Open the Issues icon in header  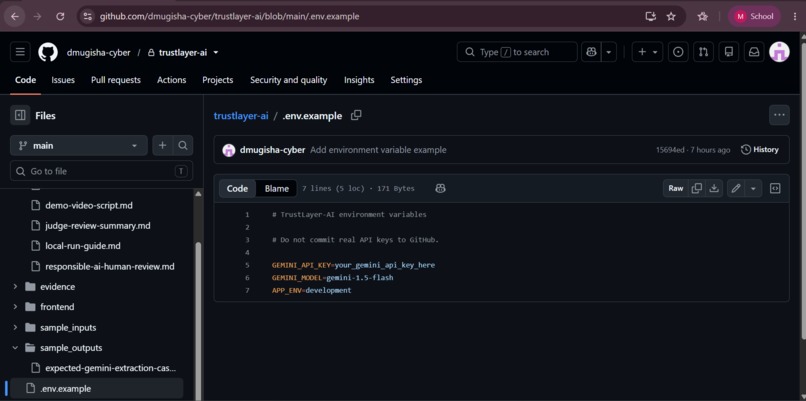click(x=678, y=52)
